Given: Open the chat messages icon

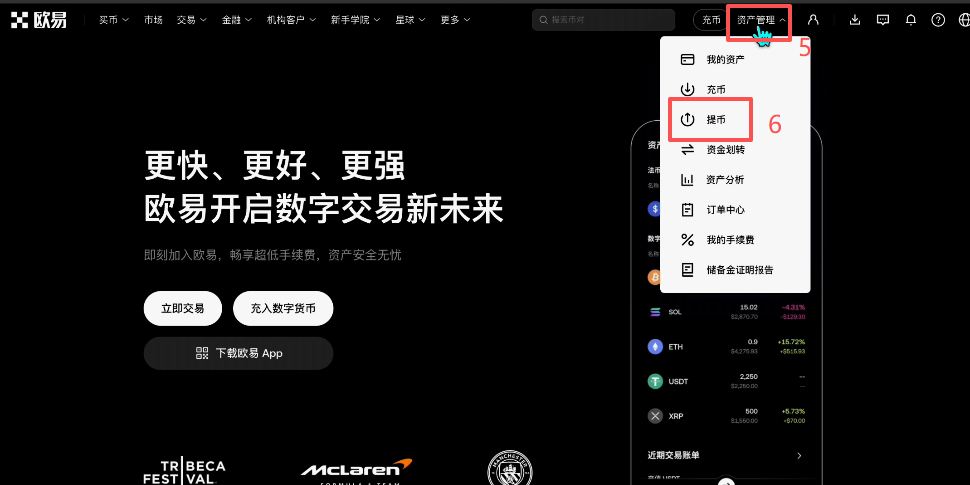Looking at the screenshot, I should pos(883,20).
